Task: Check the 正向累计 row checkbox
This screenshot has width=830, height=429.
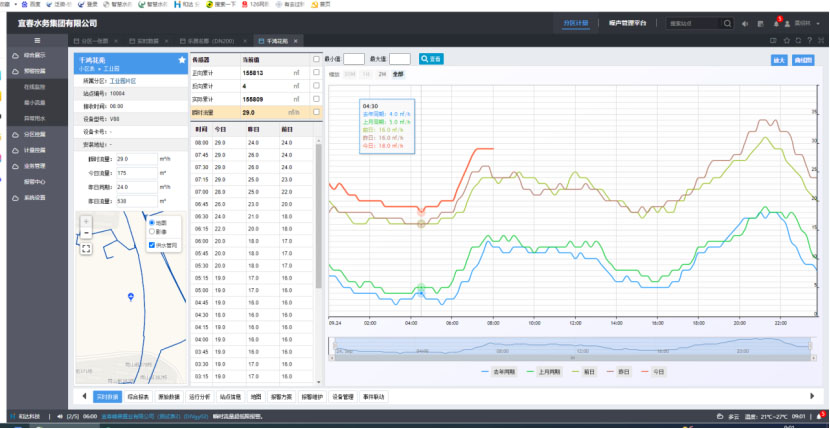Action: click(316, 73)
